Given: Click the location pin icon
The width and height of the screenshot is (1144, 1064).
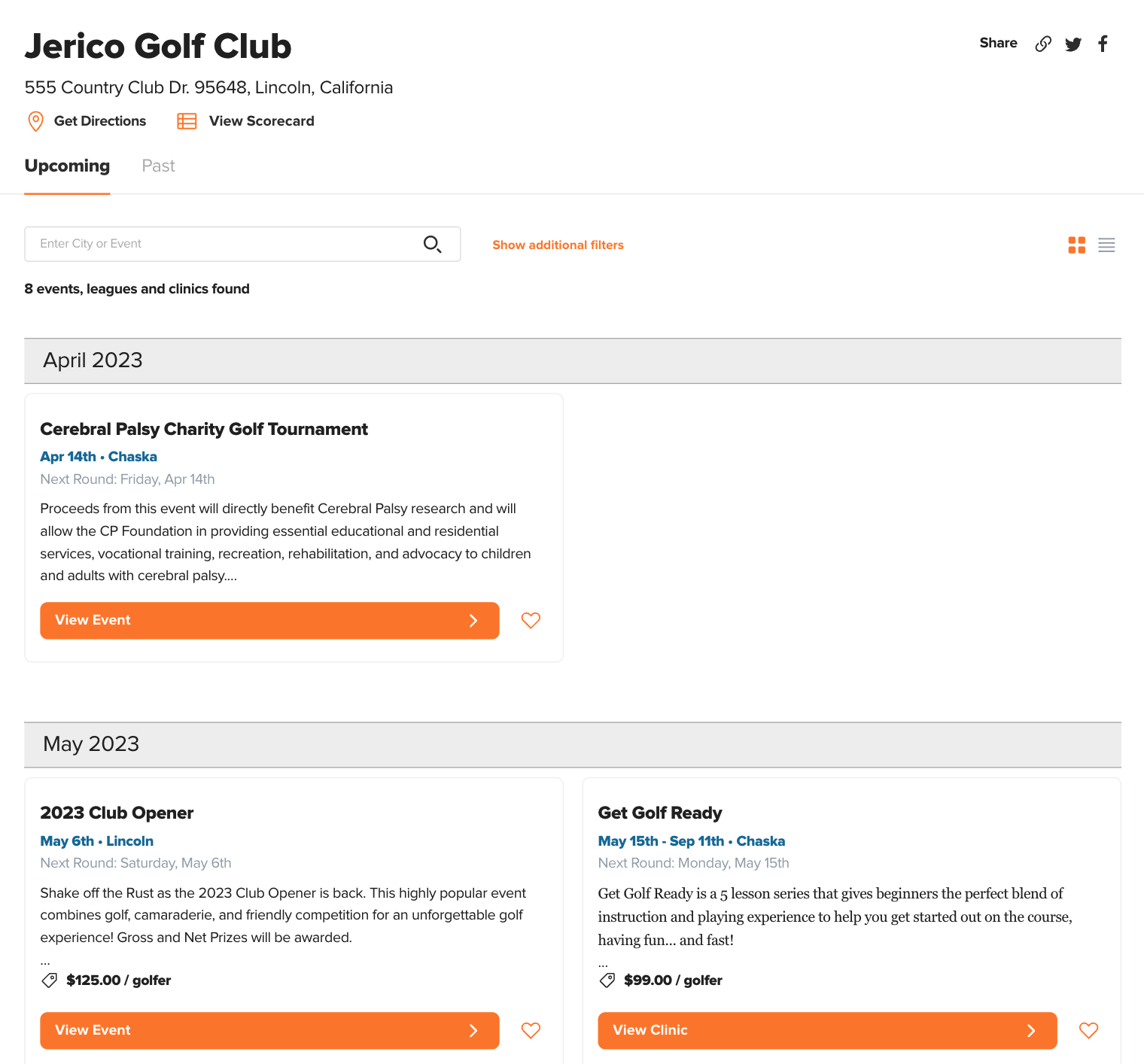Looking at the screenshot, I should point(35,121).
